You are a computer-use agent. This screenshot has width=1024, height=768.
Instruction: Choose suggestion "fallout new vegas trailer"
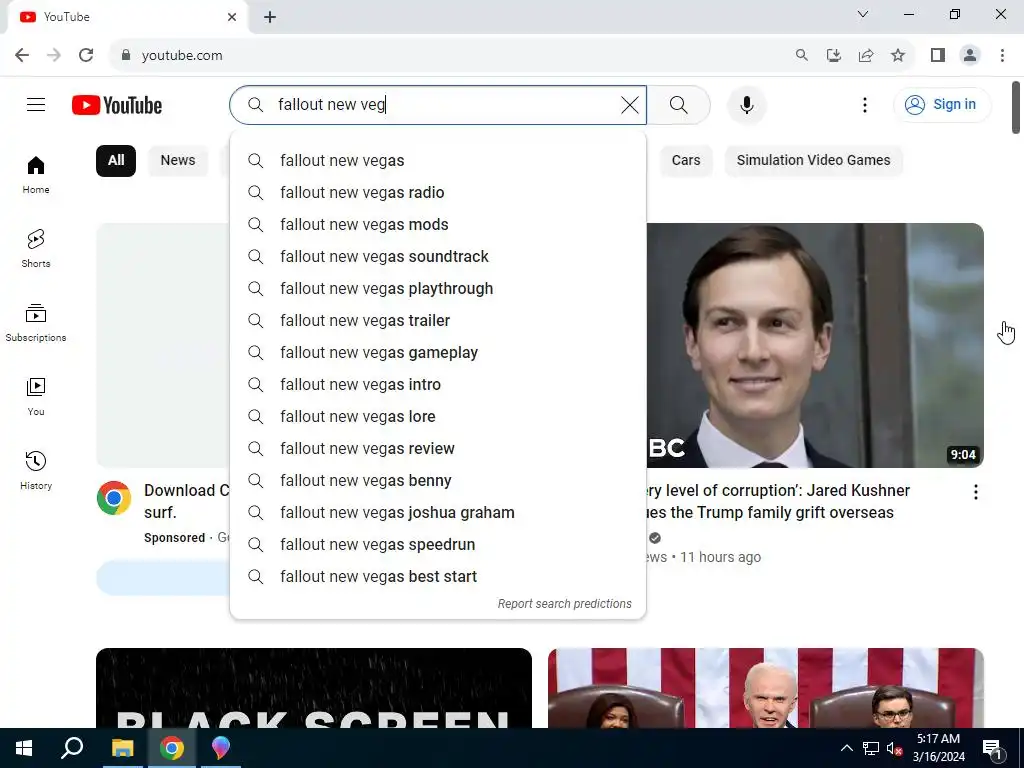coord(438,321)
